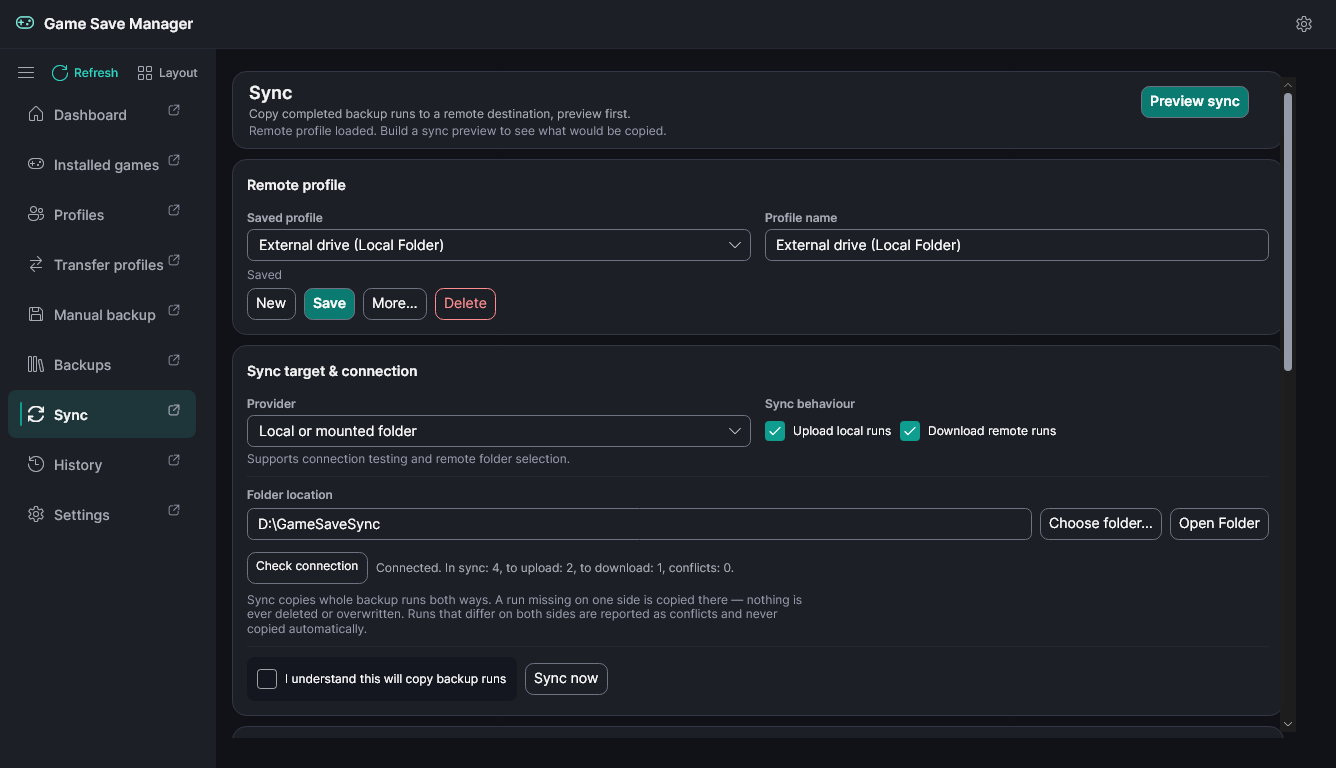The height and width of the screenshot is (768, 1336).
Task: Pop out Manual backup external icon
Action: coord(174,310)
